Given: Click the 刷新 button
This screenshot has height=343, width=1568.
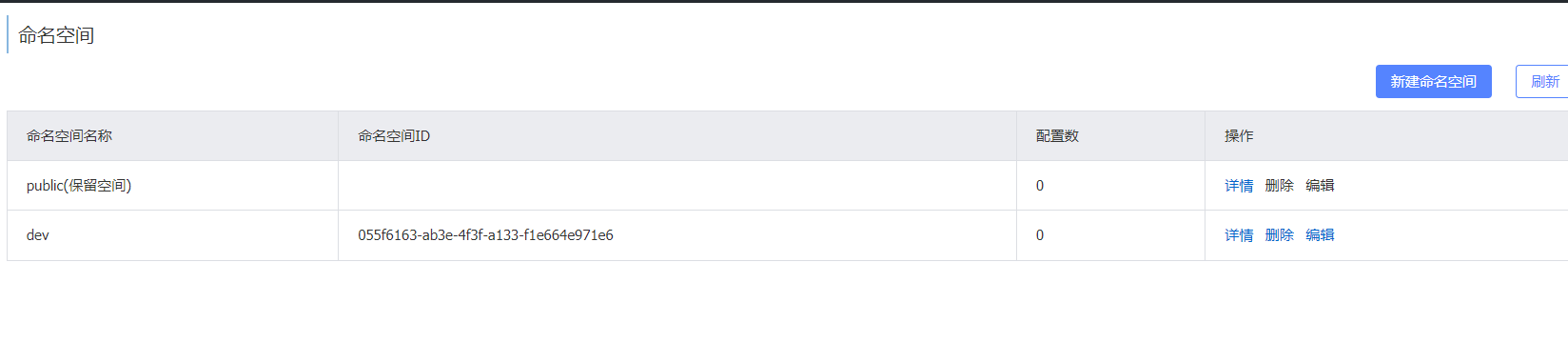Looking at the screenshot, I should (x=1542, y=82).
